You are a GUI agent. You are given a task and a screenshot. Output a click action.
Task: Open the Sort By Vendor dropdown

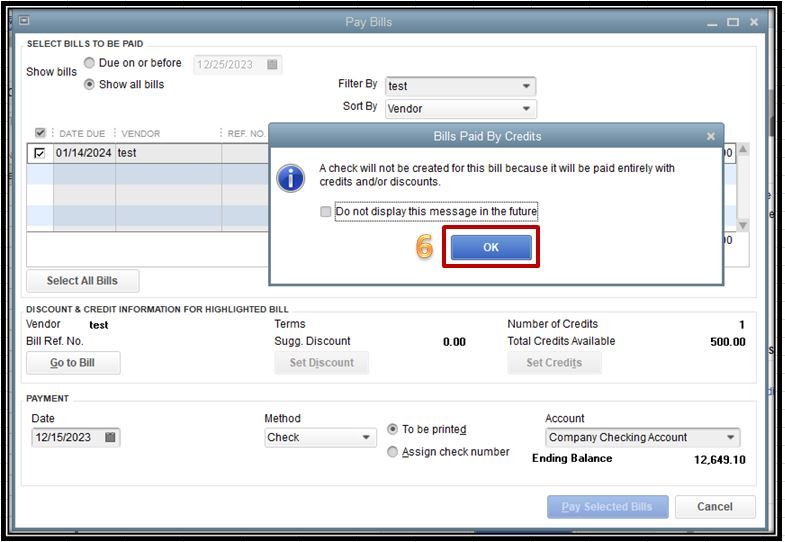[x=526, y=109]
